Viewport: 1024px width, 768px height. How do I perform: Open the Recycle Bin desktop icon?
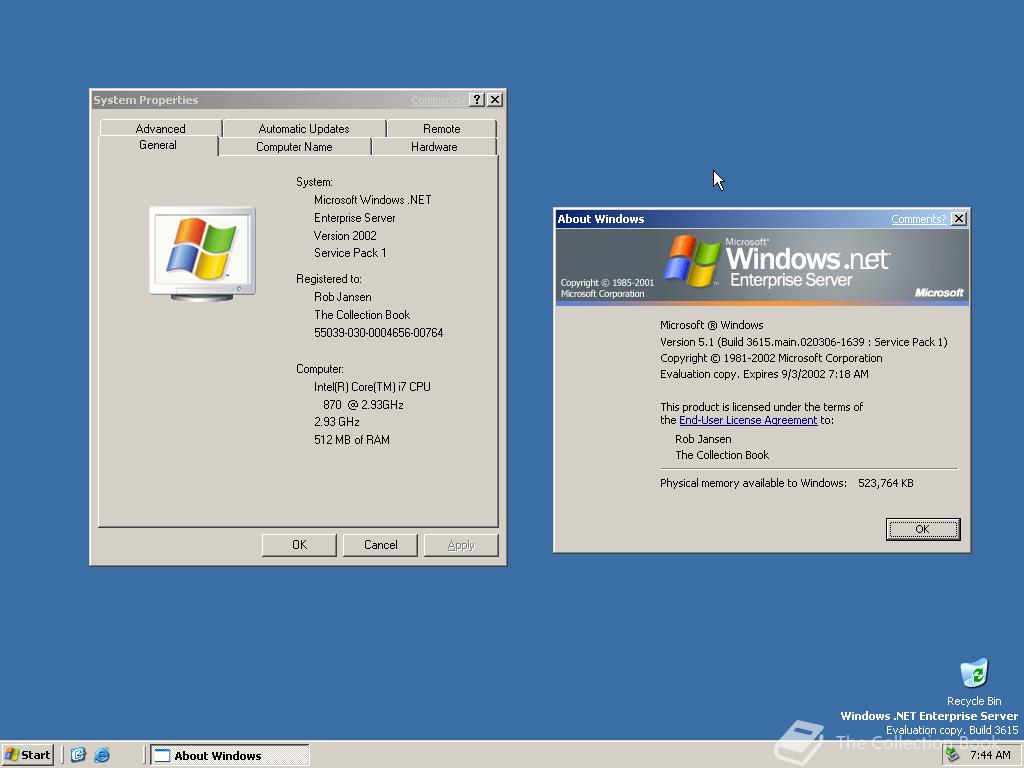tap(974, 682)
